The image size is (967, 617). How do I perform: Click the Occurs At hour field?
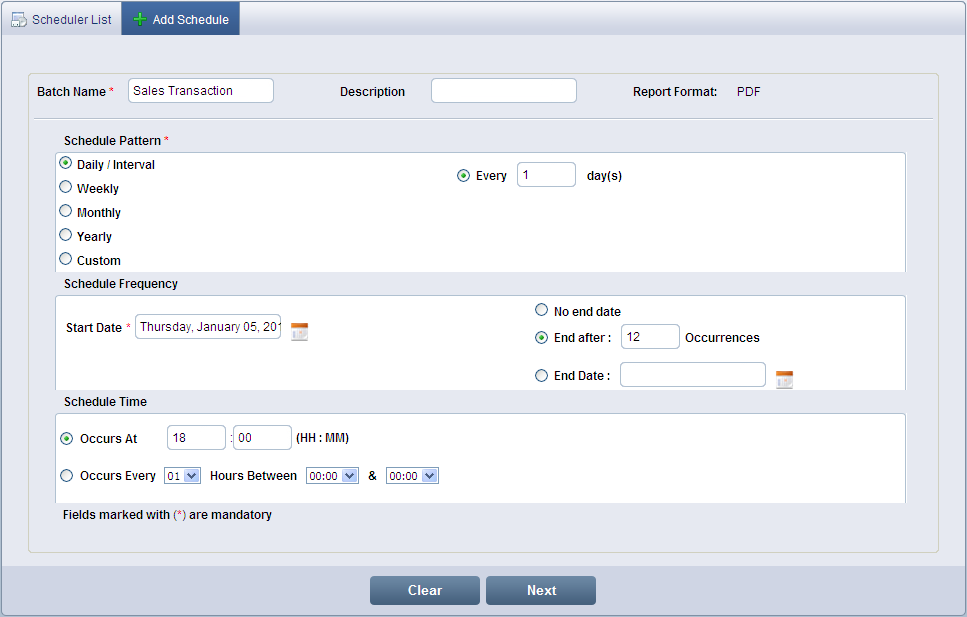pyautogui.click(x=196, y=438)
